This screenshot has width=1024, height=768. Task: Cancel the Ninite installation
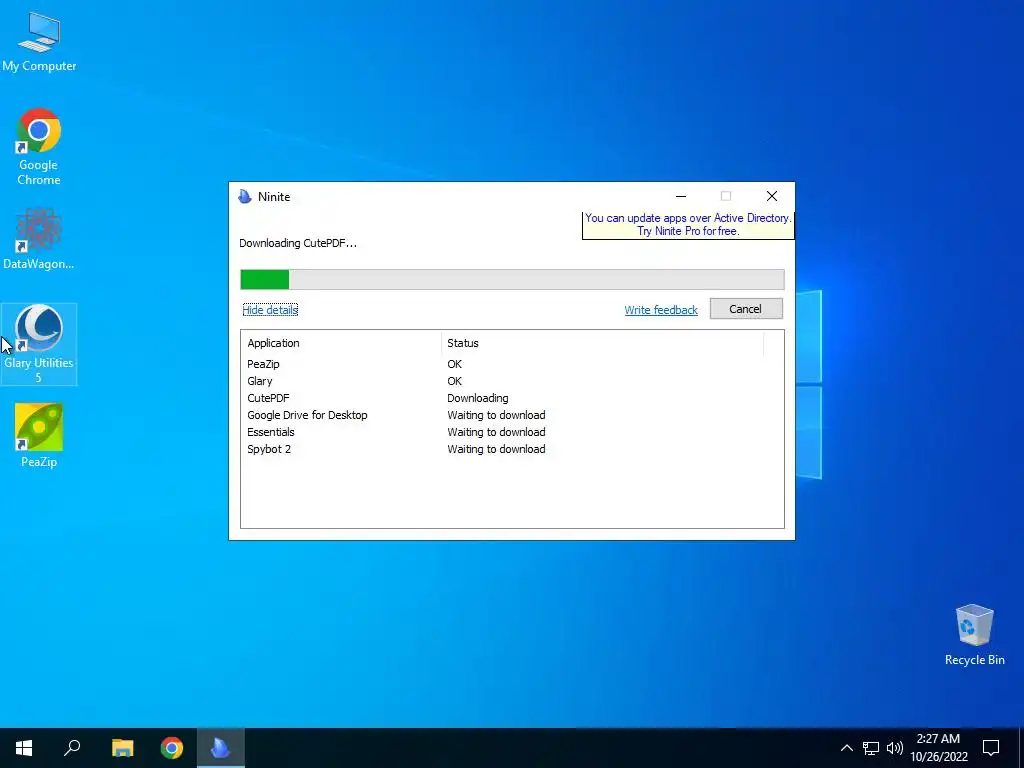click(746, 309)
